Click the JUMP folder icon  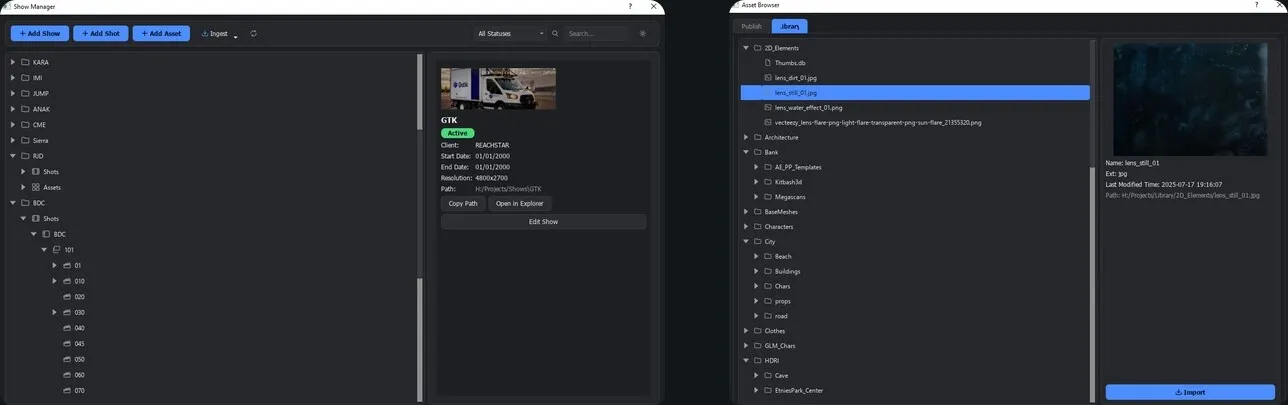pos(25,93)
